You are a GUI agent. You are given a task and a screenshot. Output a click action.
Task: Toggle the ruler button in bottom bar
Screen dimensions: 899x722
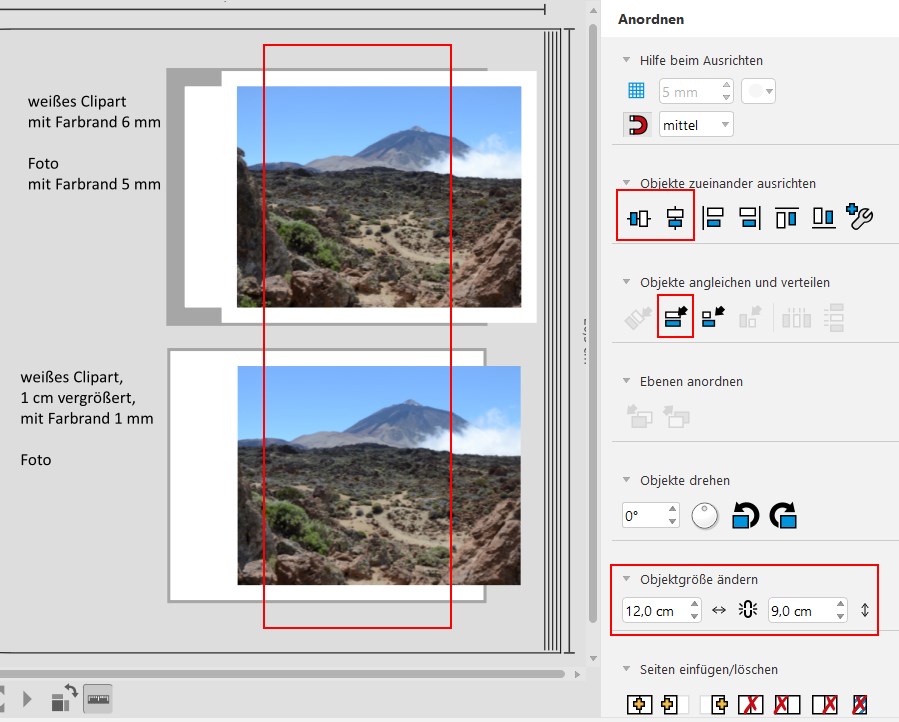pyautogui.click(x=98, y=699)
